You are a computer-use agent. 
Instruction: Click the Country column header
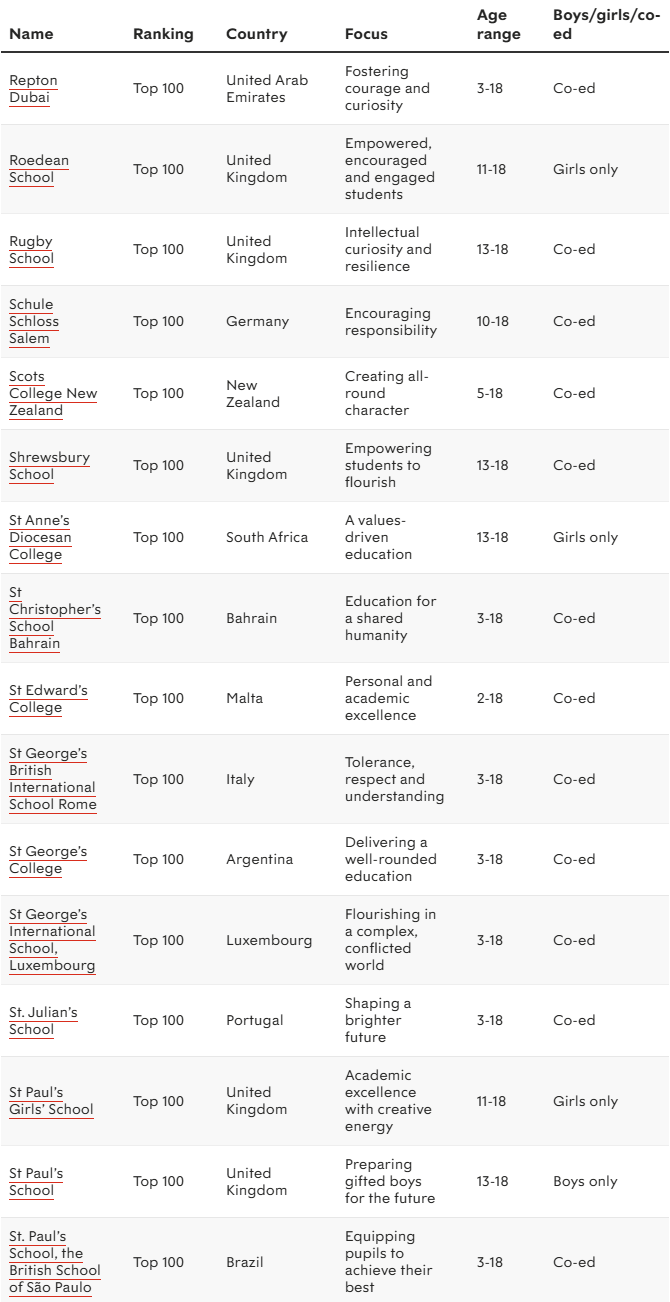257,34
